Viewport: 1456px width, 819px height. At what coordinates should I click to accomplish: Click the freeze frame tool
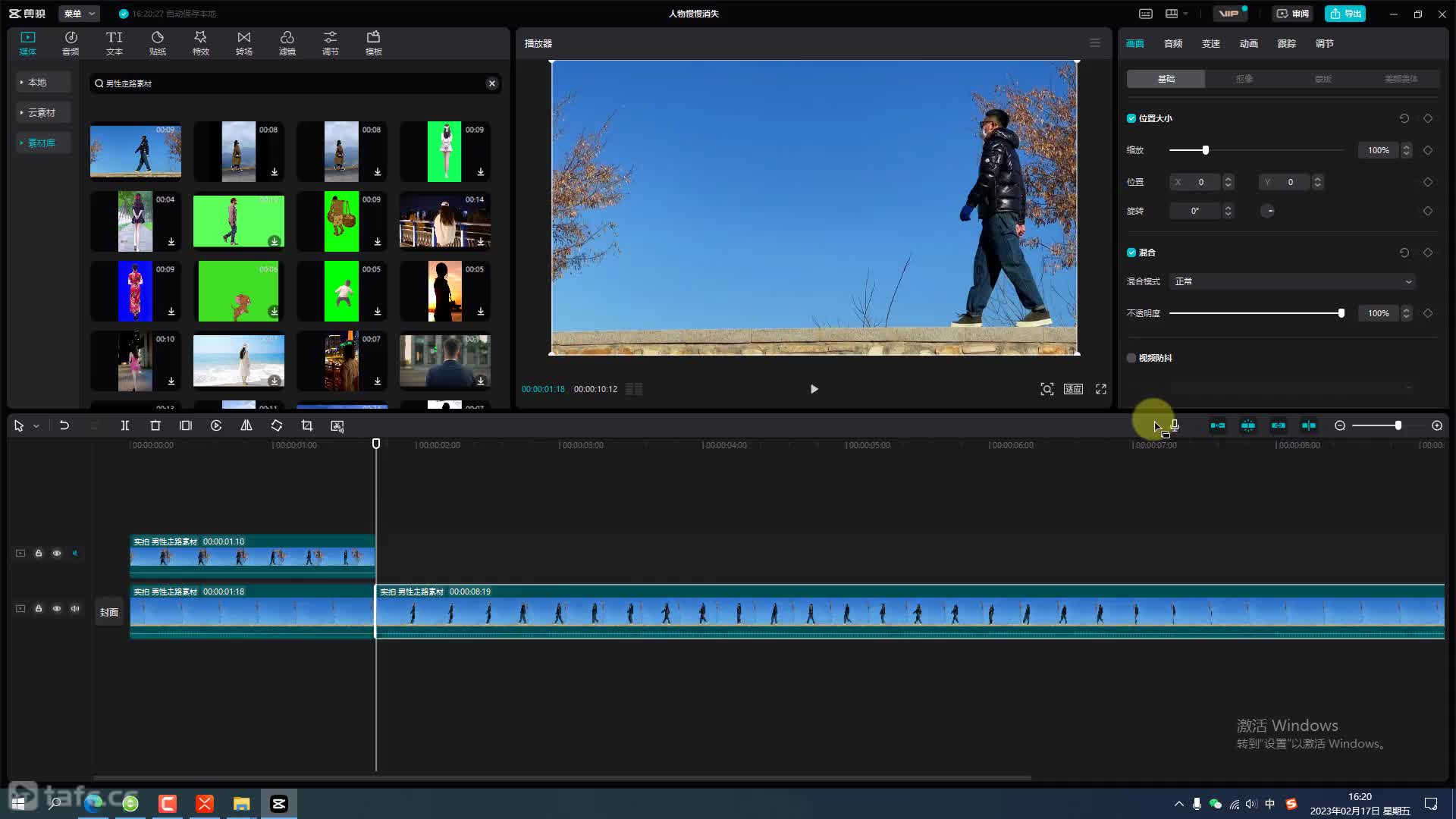[186, 426]
